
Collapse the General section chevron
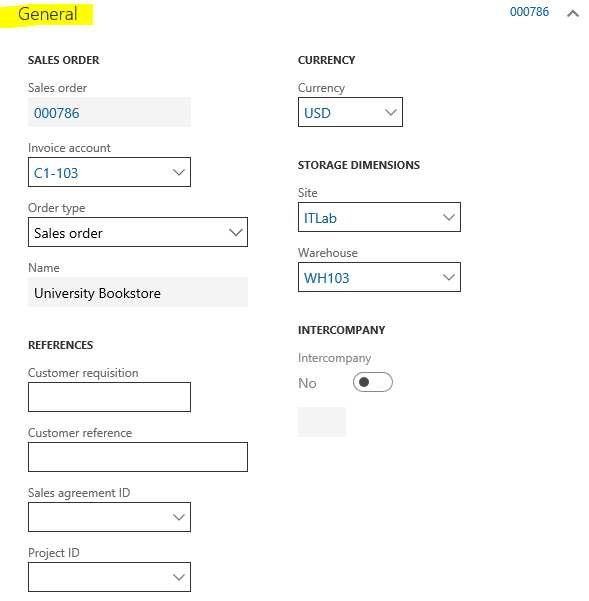point(573,13)
